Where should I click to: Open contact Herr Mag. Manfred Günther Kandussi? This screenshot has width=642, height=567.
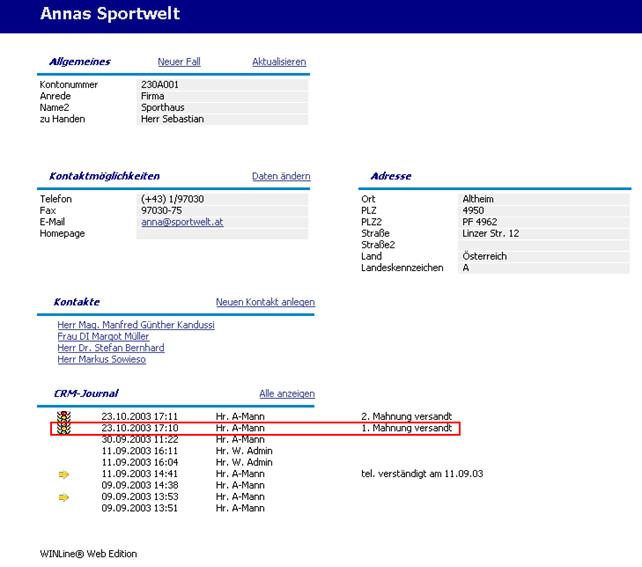coord(136,325)
